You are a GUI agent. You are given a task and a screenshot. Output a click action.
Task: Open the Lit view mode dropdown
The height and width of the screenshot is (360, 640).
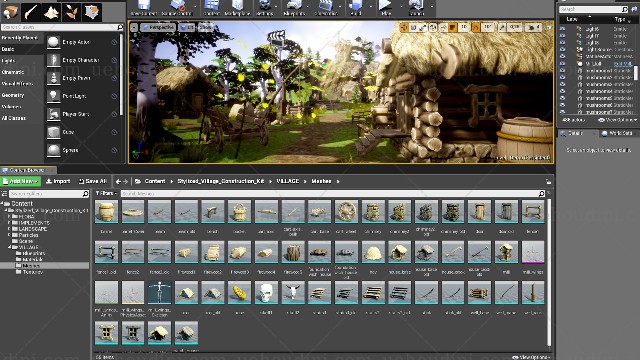187,27
